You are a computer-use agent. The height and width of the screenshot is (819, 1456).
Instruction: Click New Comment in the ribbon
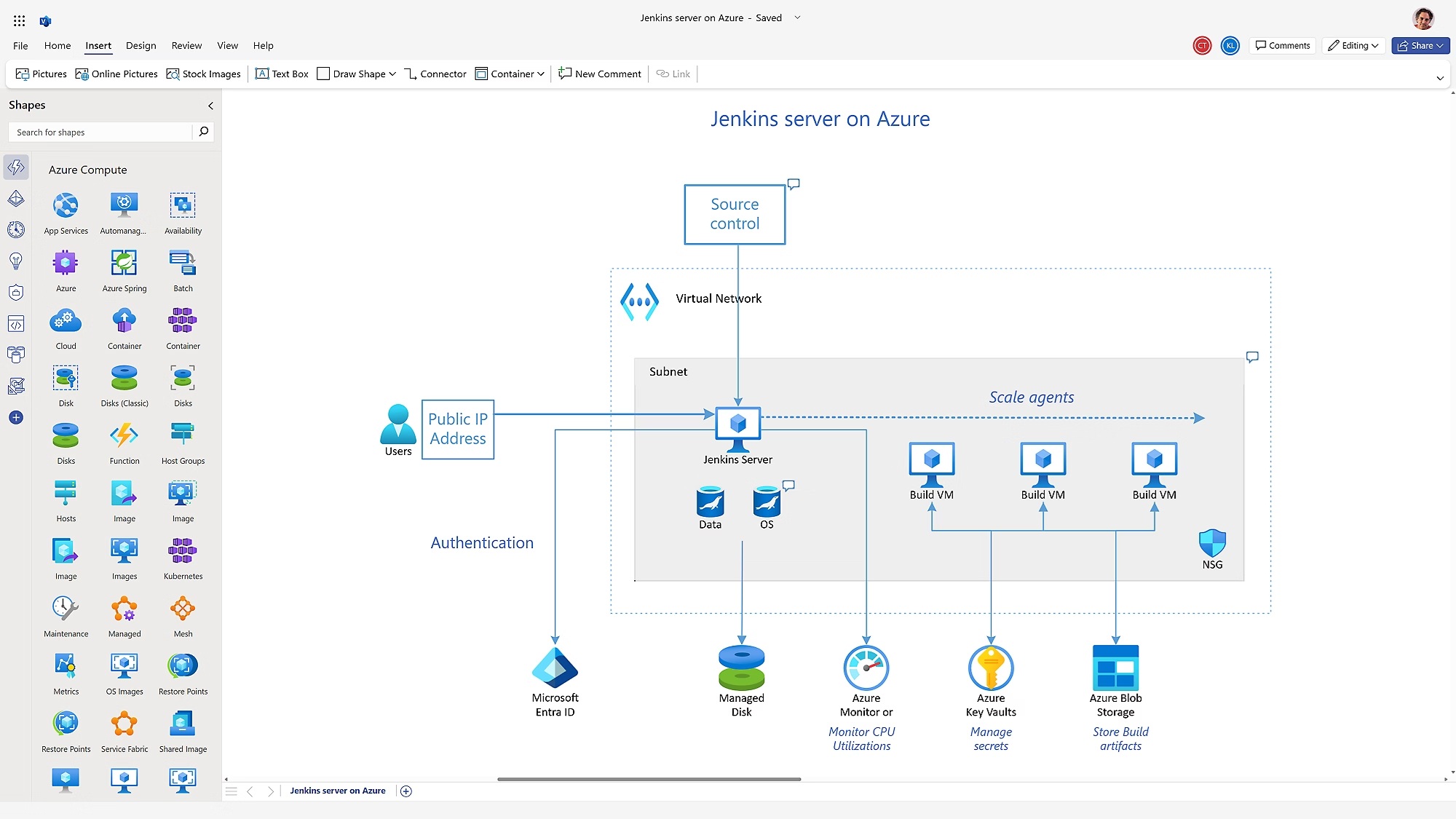599,74
